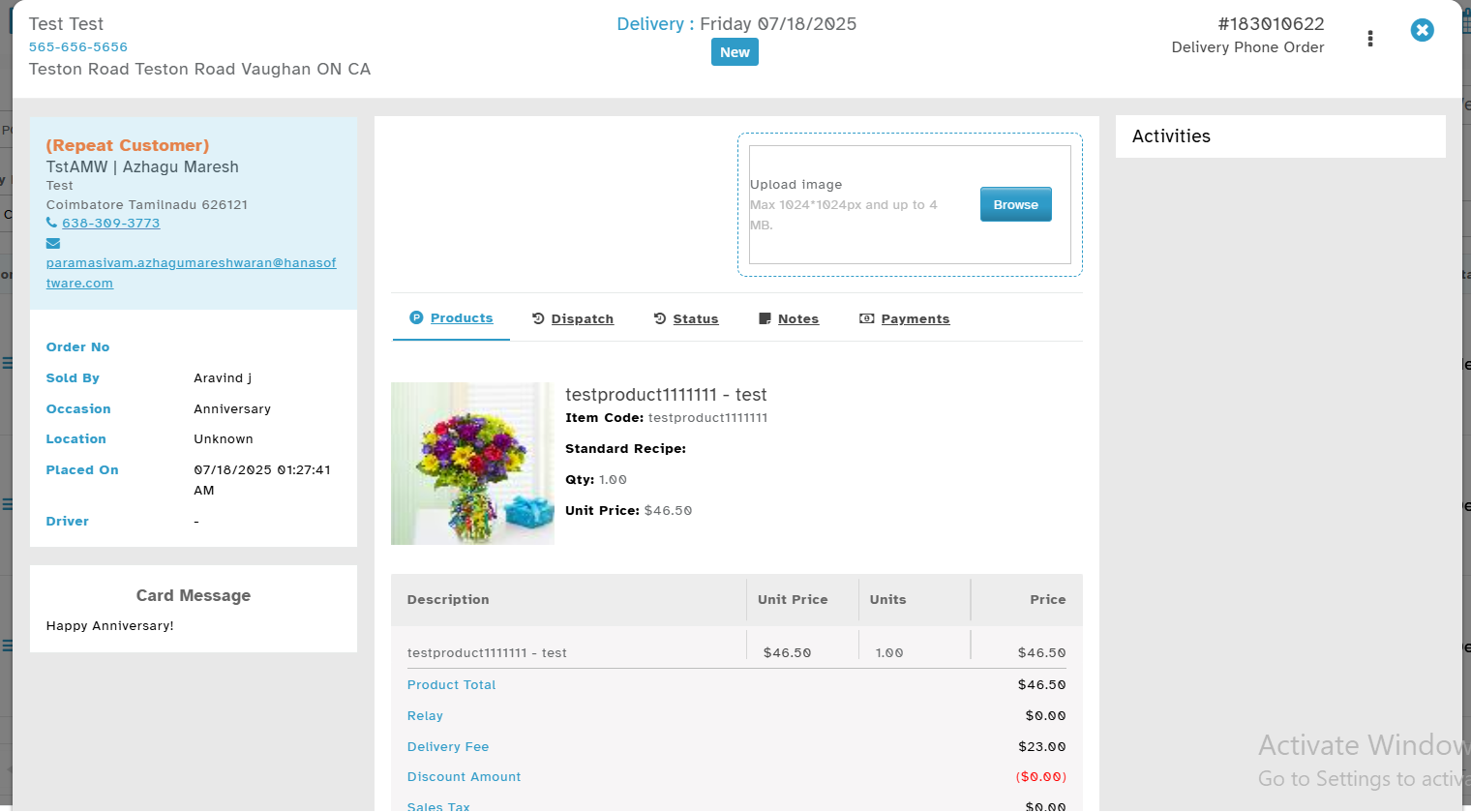Click the Item Code value
1471x812 pixels.
click(x=707, y=417)
